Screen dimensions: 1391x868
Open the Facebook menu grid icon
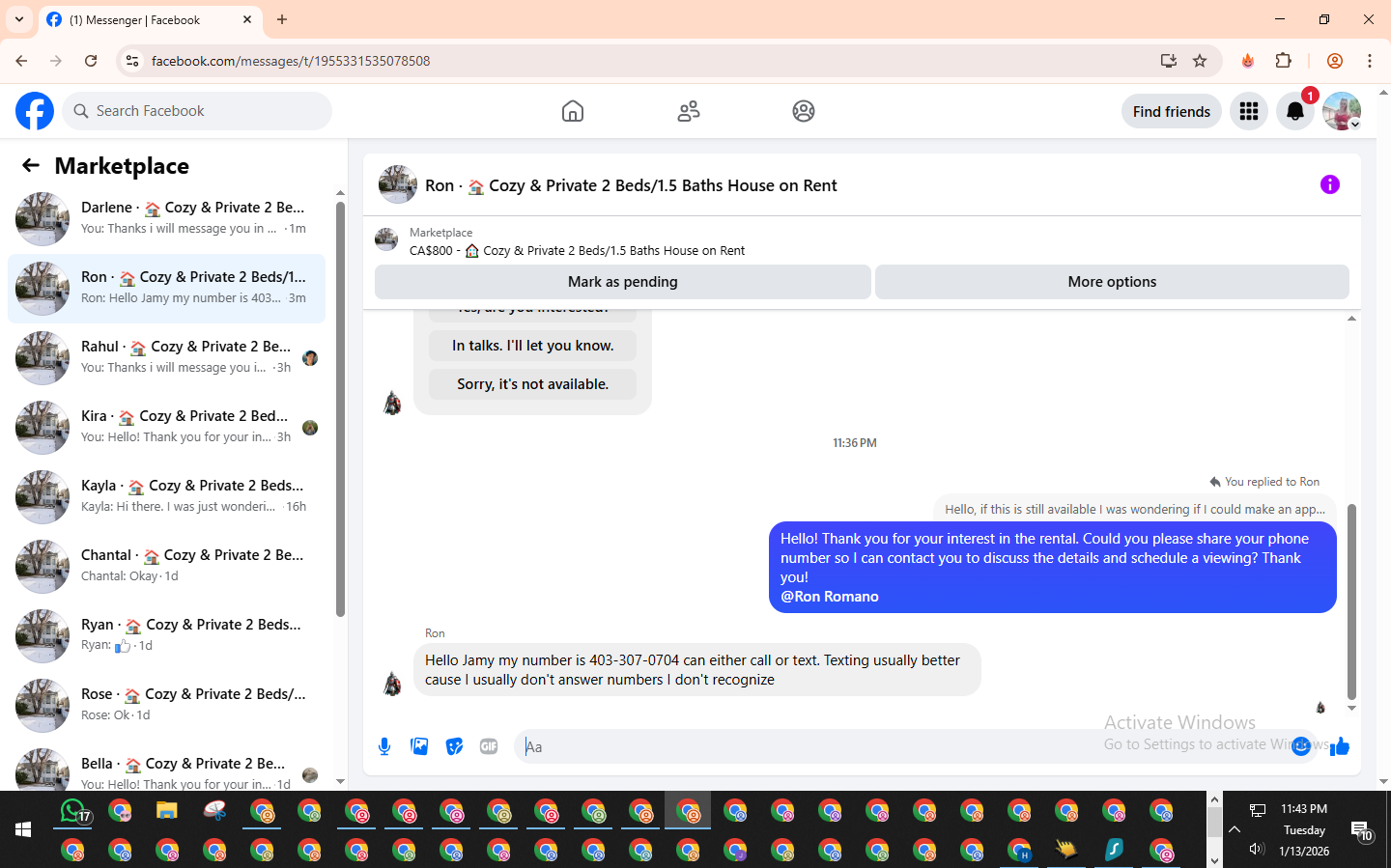tap(1249, 111)
